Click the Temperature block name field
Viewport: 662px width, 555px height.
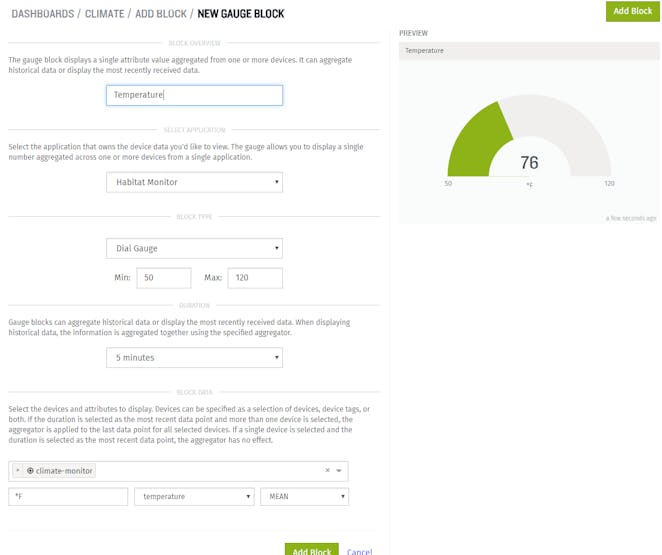point(194,95)
